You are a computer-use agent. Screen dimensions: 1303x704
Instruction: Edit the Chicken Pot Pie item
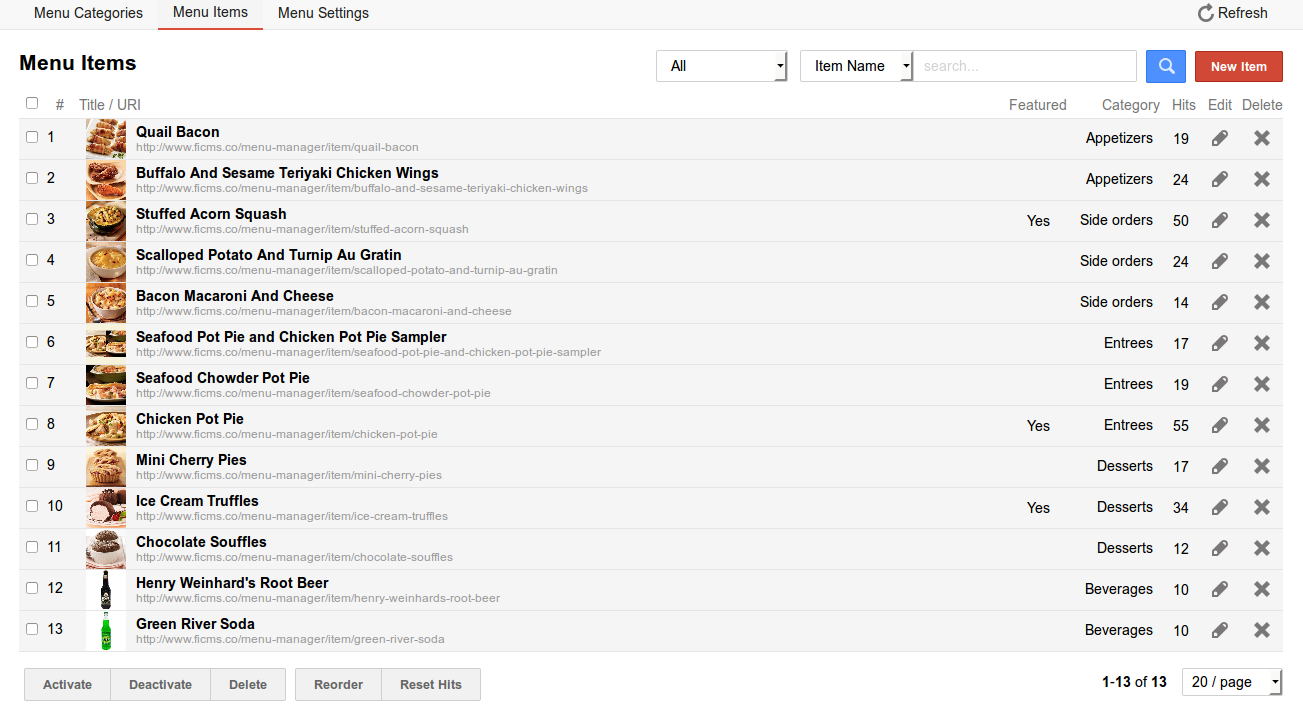click(1219, 426)
